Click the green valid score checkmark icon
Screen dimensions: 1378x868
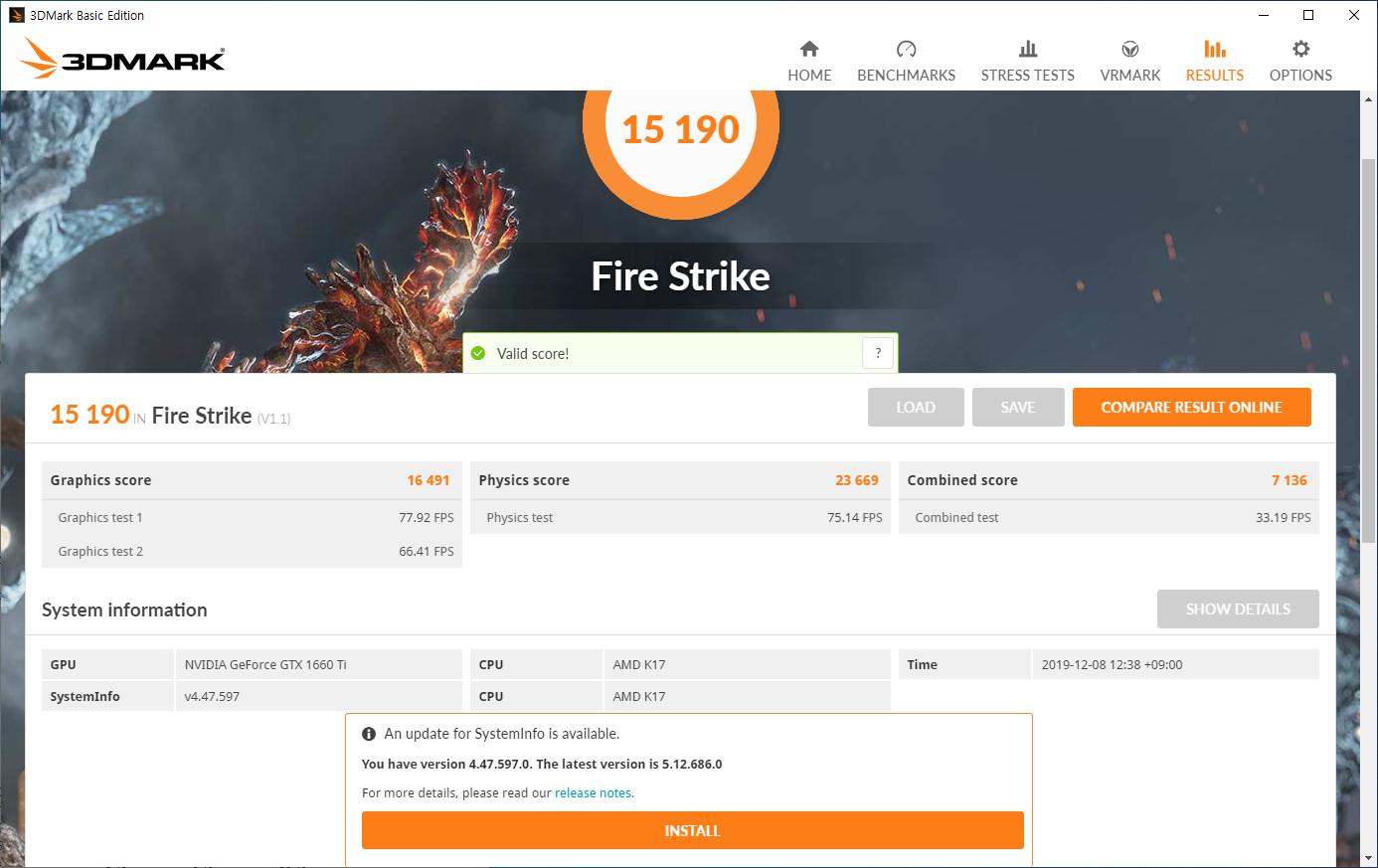coord(478,353)
